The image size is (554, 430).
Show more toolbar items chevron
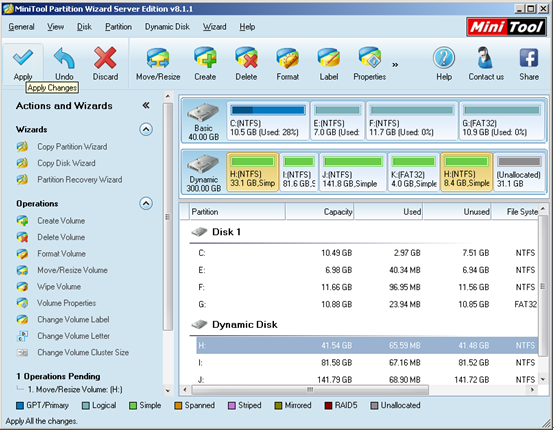(x=395, y=65)
